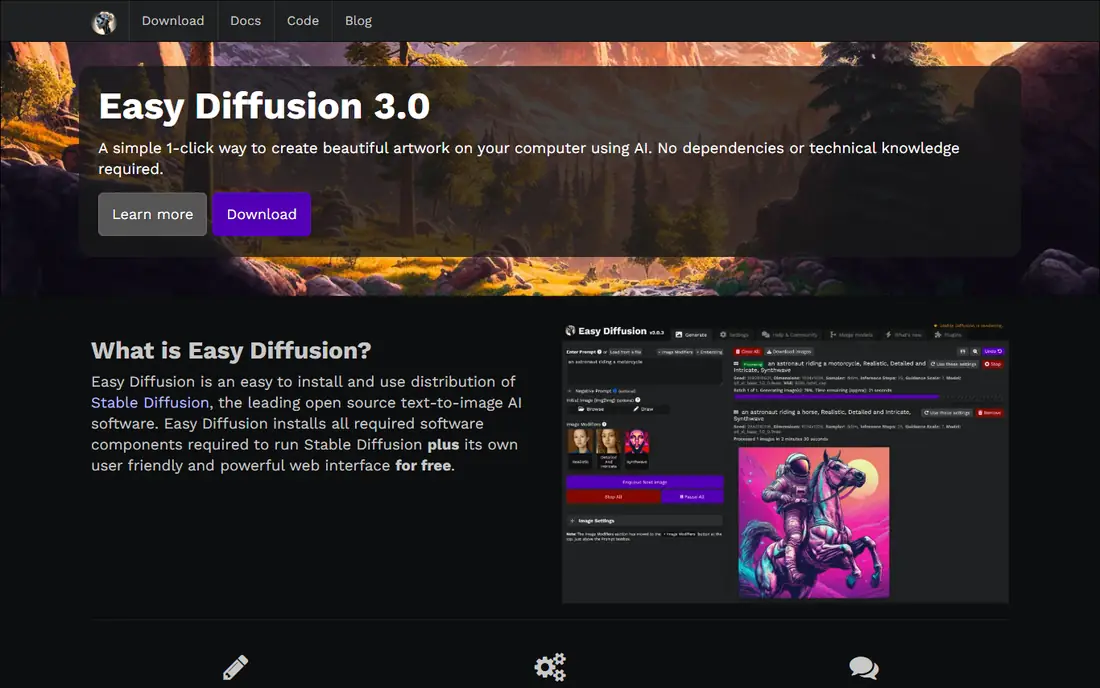Open the Easy Diffusion interface screenshot
This screenshot has height=688, width=1100.
pyautogui.click(x=785, y=462)
